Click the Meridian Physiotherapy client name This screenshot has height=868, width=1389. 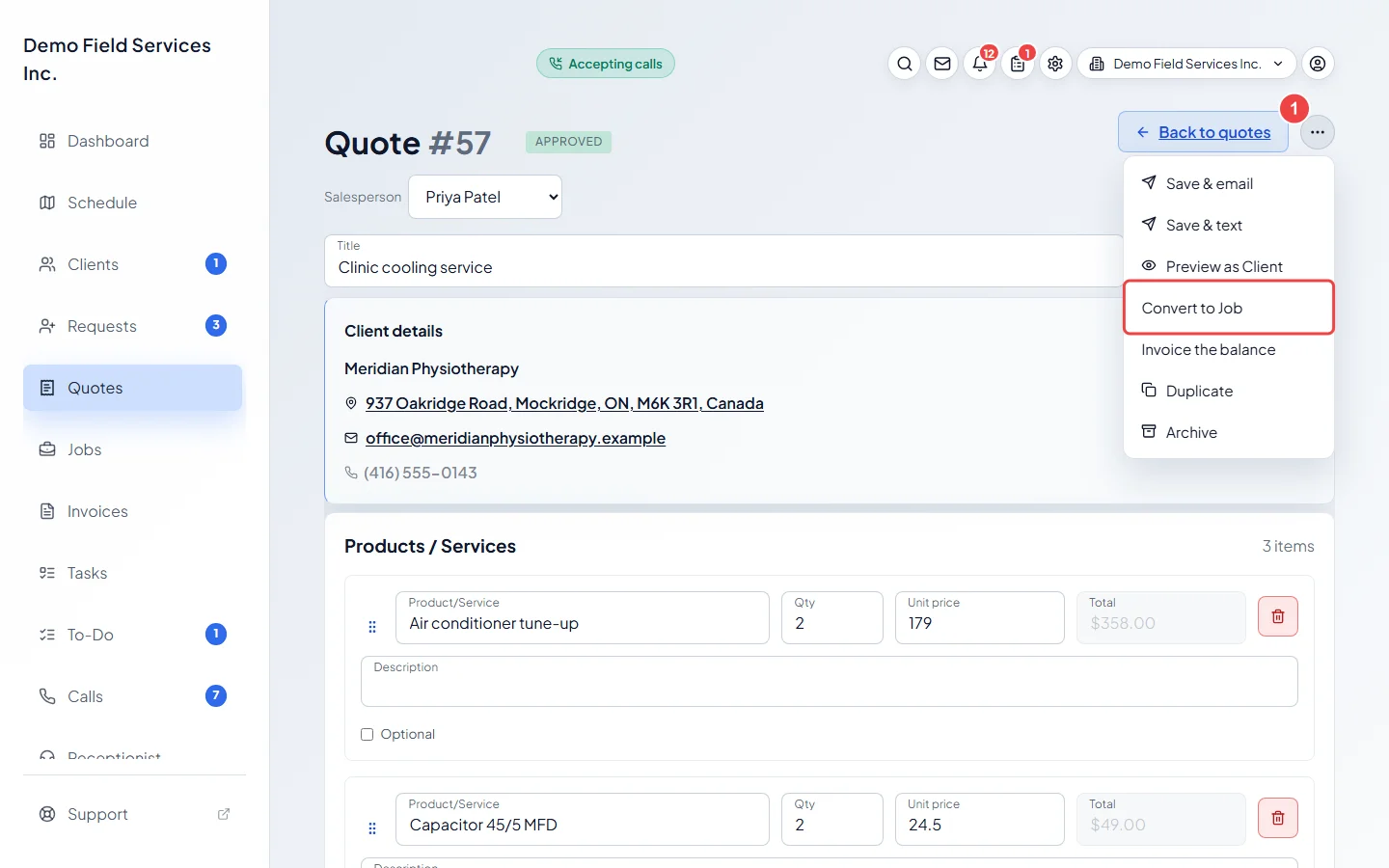(431, 368)
